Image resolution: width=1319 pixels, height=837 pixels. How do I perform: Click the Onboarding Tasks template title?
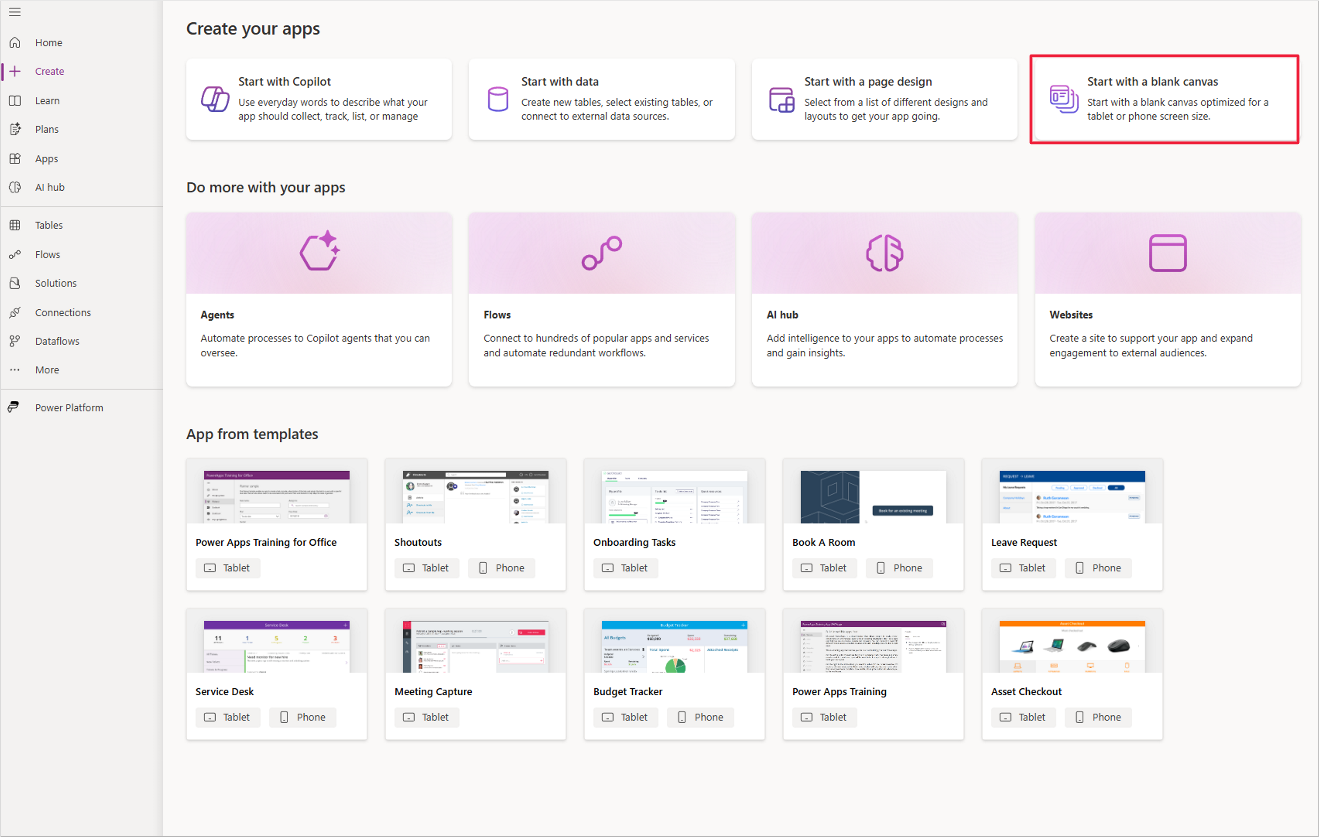coord(635,543)
